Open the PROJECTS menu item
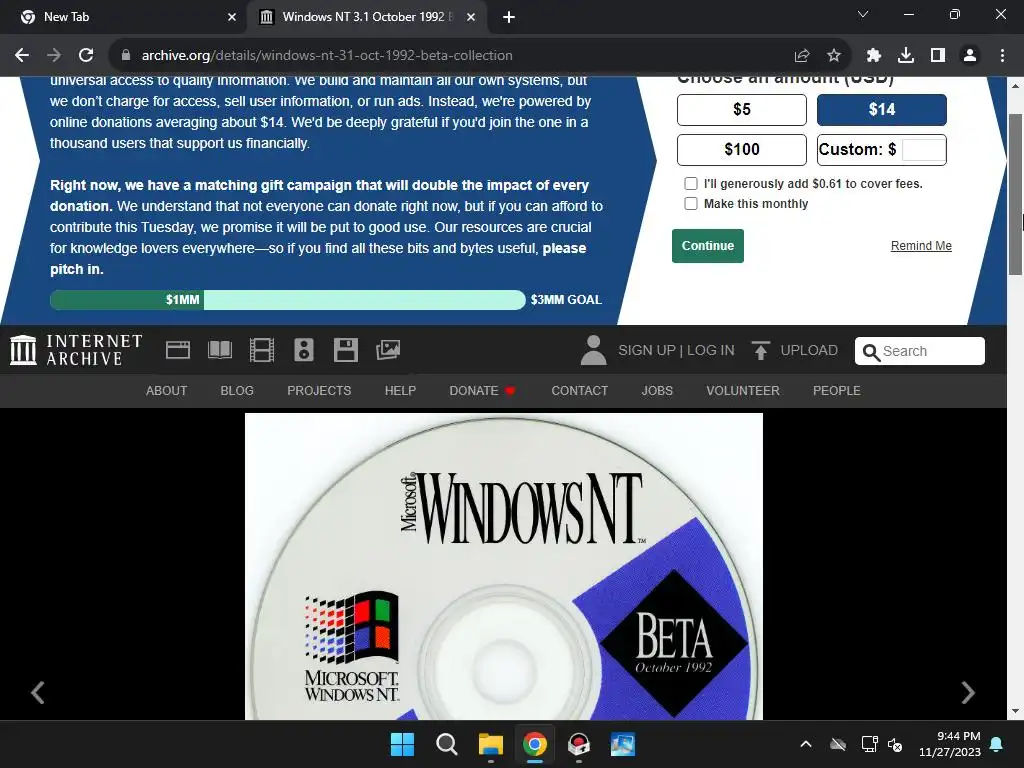Image resolution: width=1024 pixels, height=768 pixels. (319, 391)
